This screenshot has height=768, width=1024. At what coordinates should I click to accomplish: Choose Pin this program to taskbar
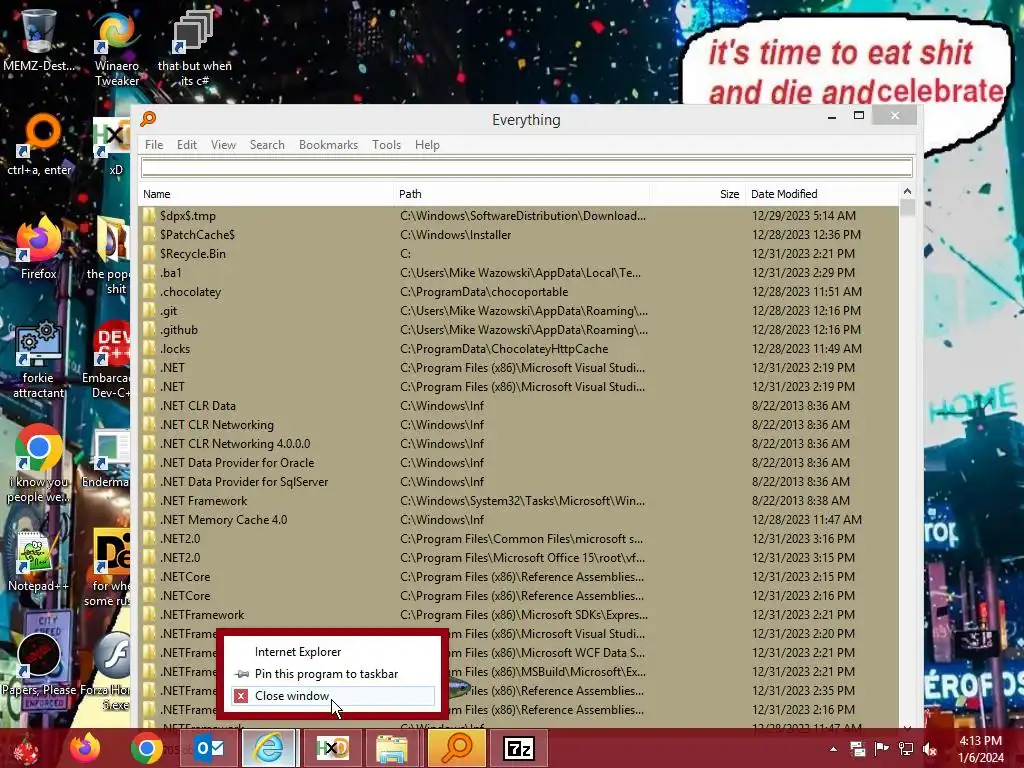pyautogui.click(x=332, y=674)
